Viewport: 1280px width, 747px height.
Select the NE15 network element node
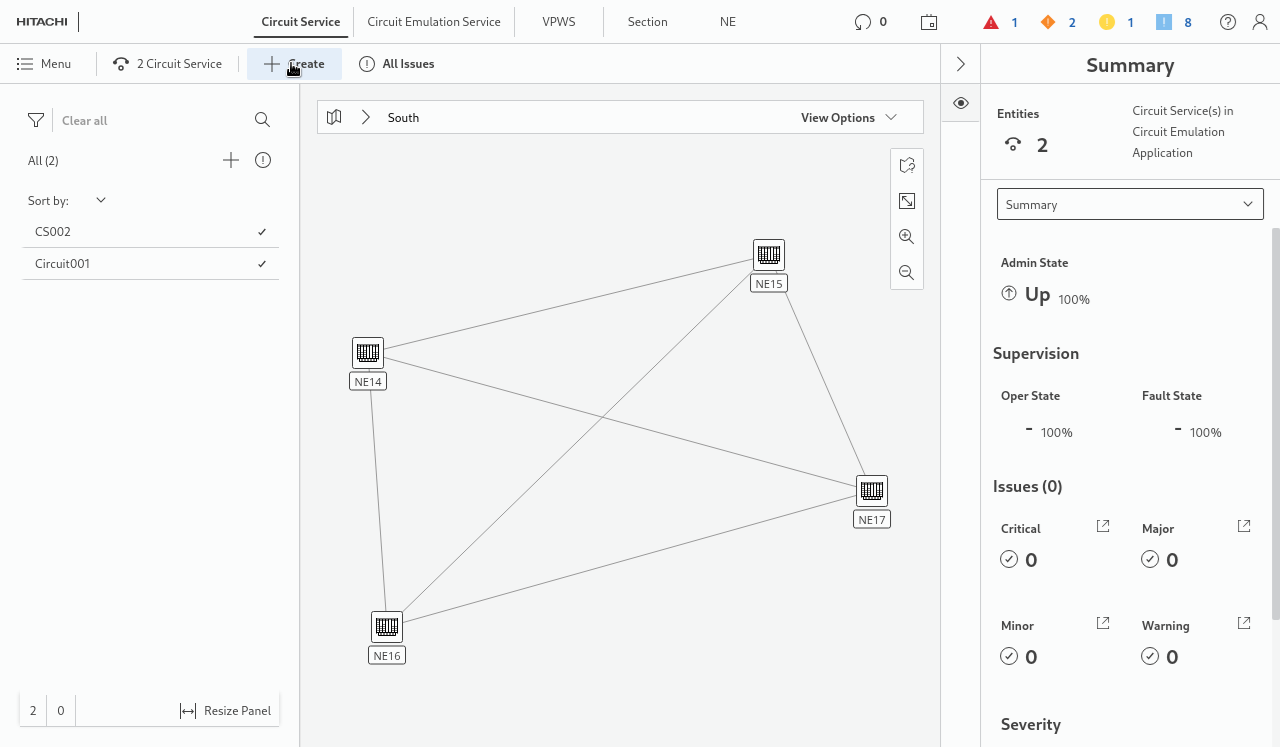(x=768, y=255)
